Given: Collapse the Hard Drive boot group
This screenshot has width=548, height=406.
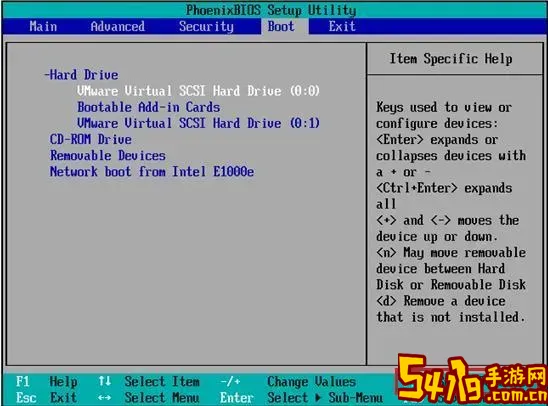Looking at the screenshot, I should 81,75.
